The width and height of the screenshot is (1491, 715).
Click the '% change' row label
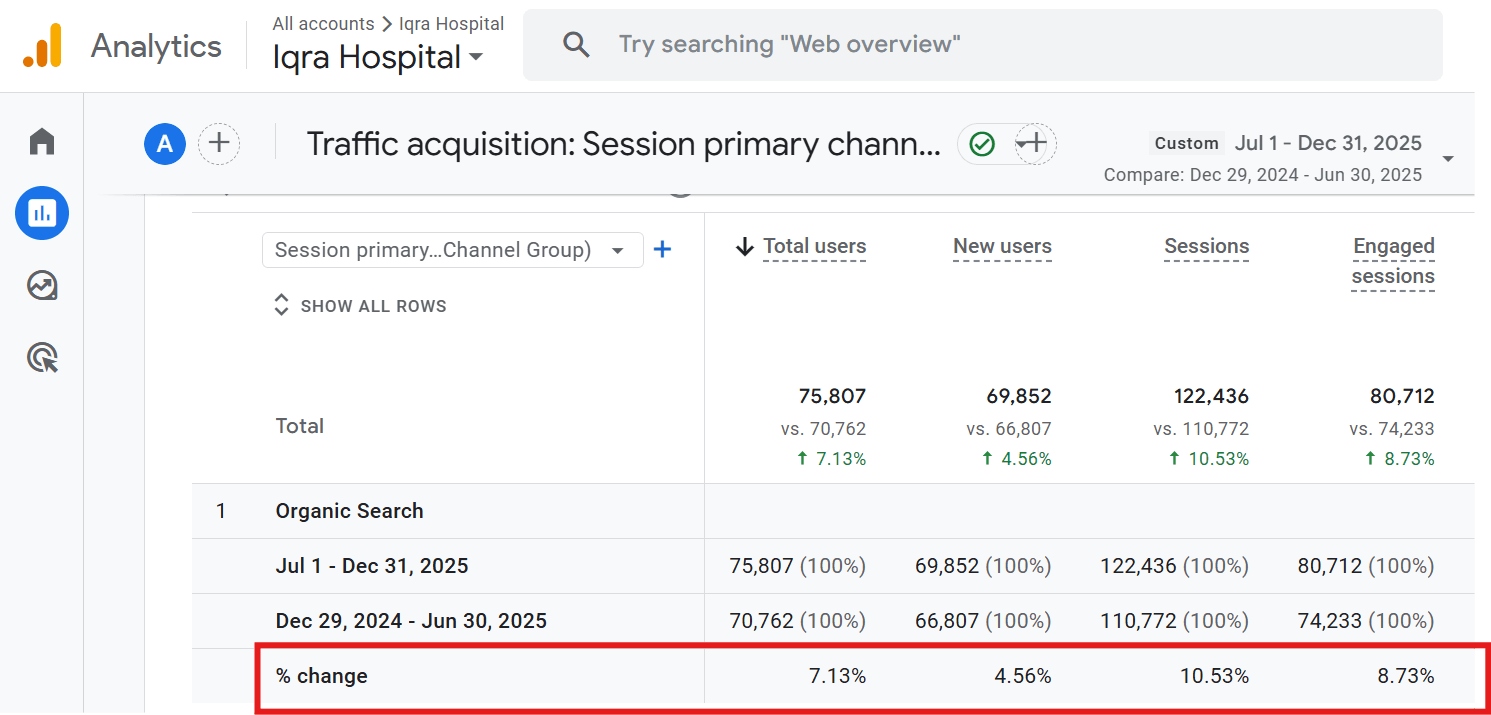(321, 676)
